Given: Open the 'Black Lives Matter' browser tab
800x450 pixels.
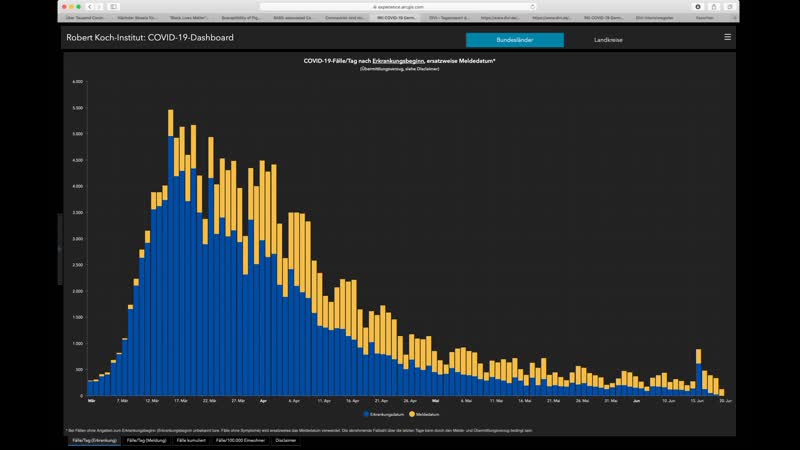Looking at the screenshot, I should pos(189,18).
